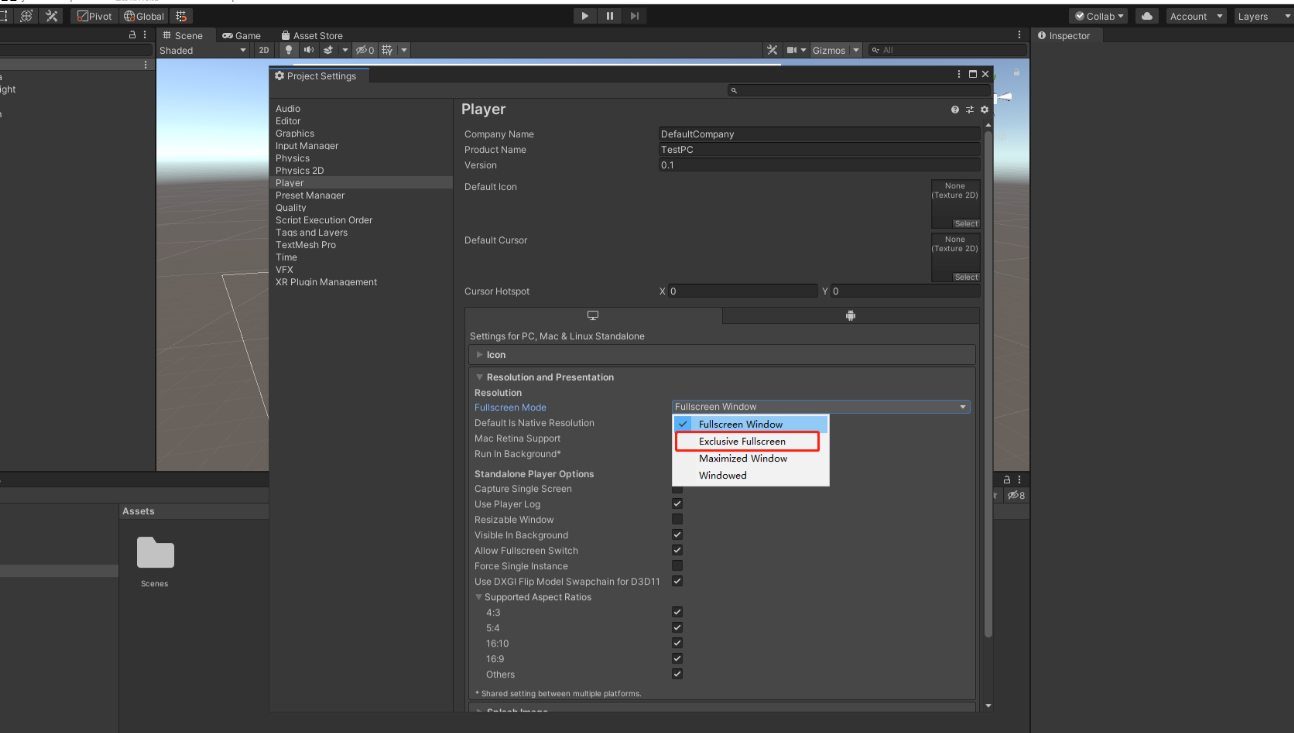Open Player settings help icon
This screenshot has height=733, width=1294.
coord(955,110)
